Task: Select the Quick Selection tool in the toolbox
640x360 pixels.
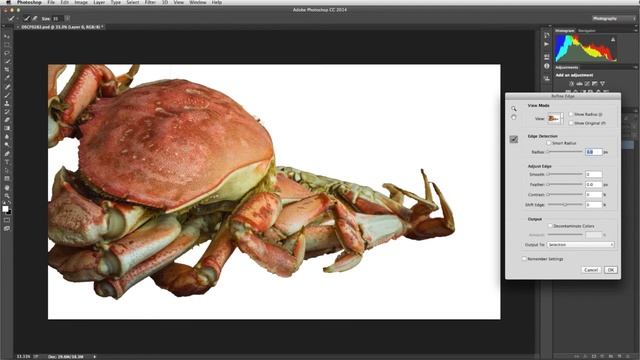Action: tap(7, 62)
